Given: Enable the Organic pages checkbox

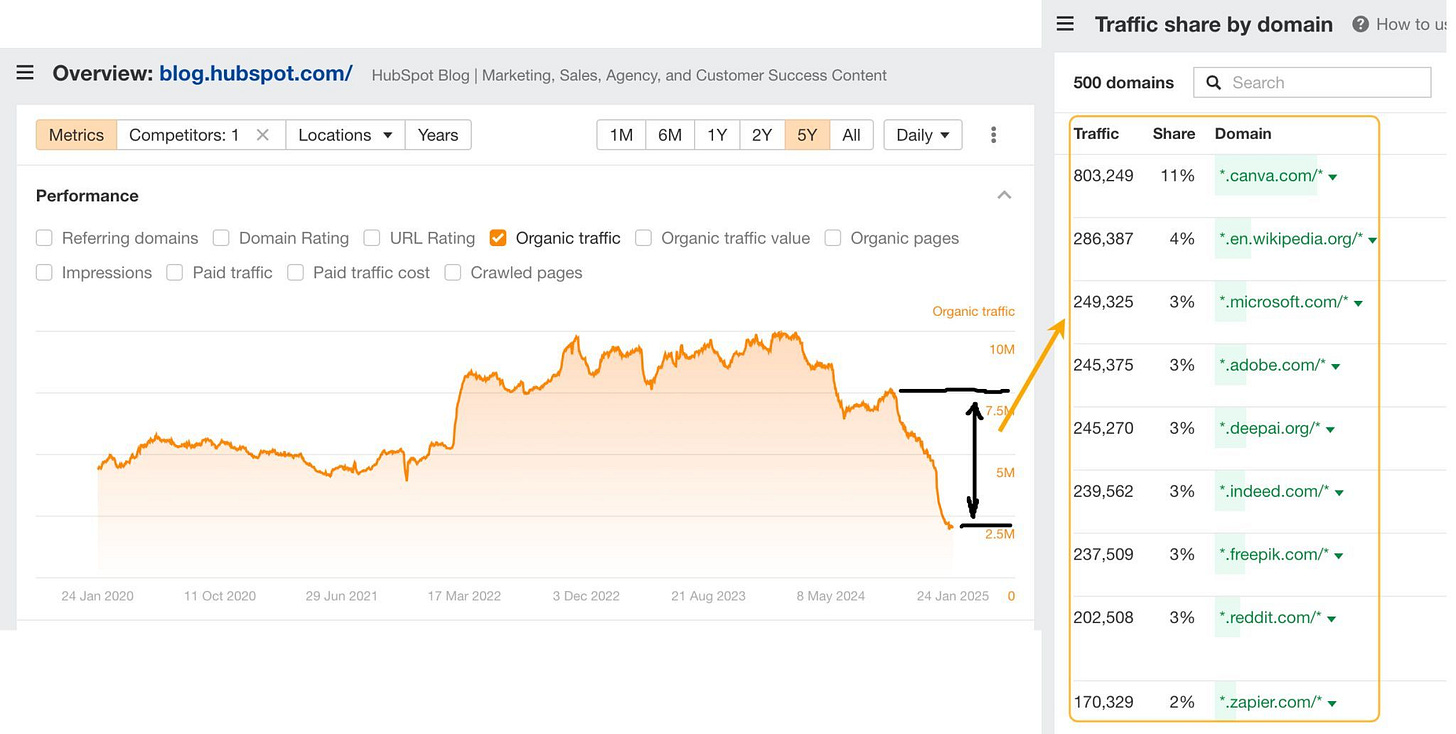Looking at the screenshot, I should pyautogui.click(x=833, y=238).
